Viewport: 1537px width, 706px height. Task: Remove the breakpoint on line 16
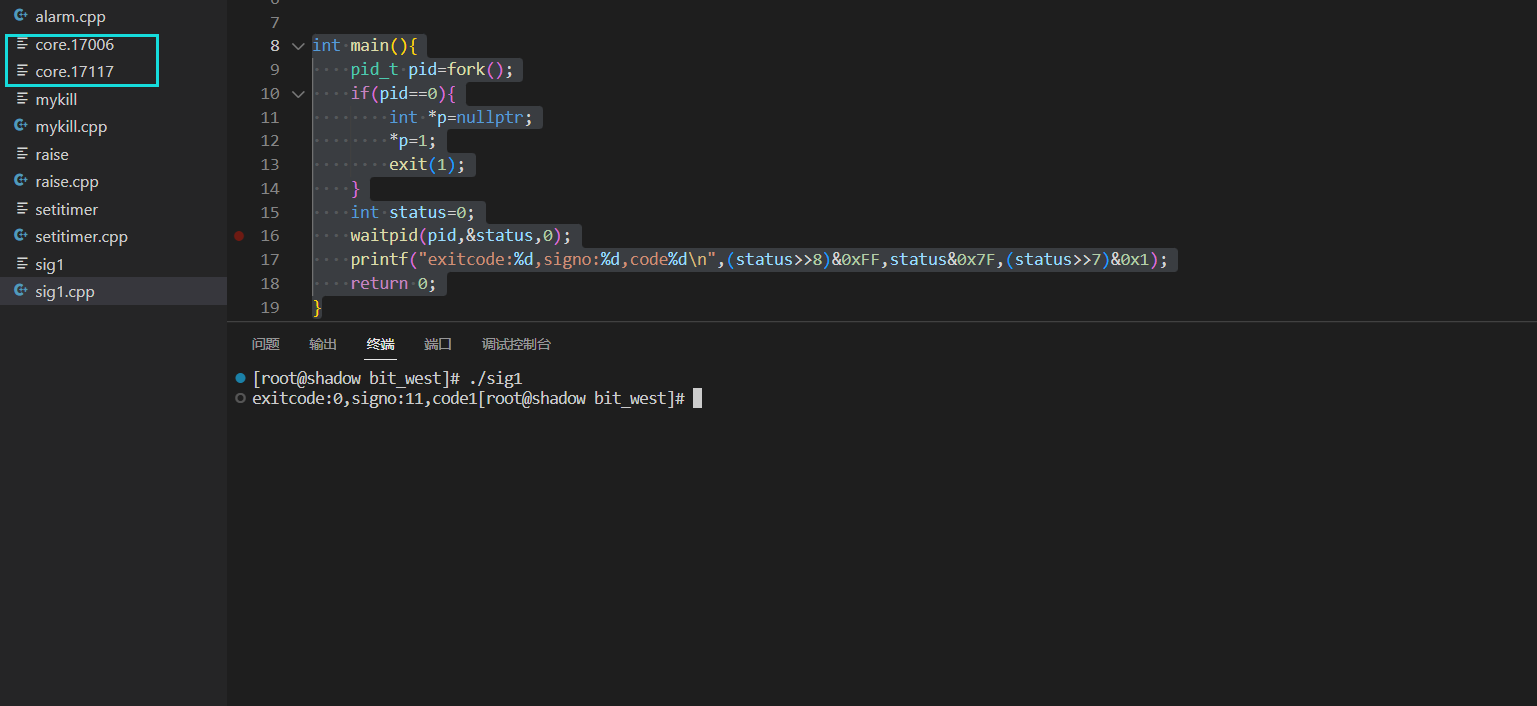pyautogui.click(x=239, y=236)
